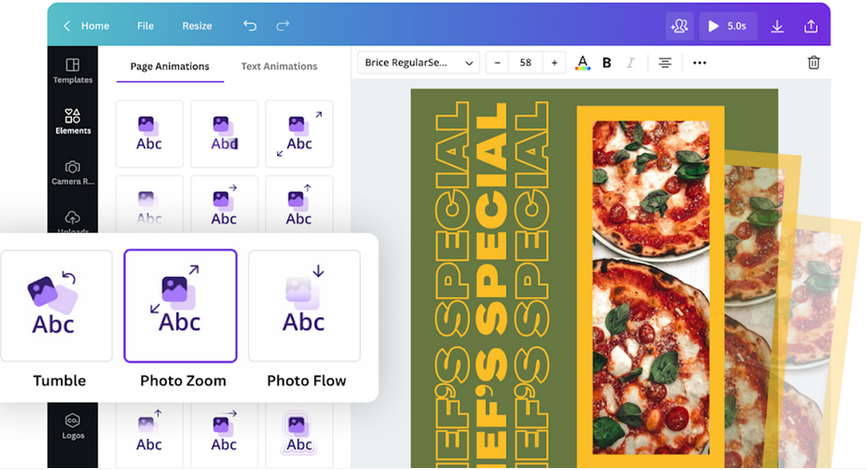867x470 pixels.
Task: Open the Templates sidebar panel
Action: tap(72, 71)
